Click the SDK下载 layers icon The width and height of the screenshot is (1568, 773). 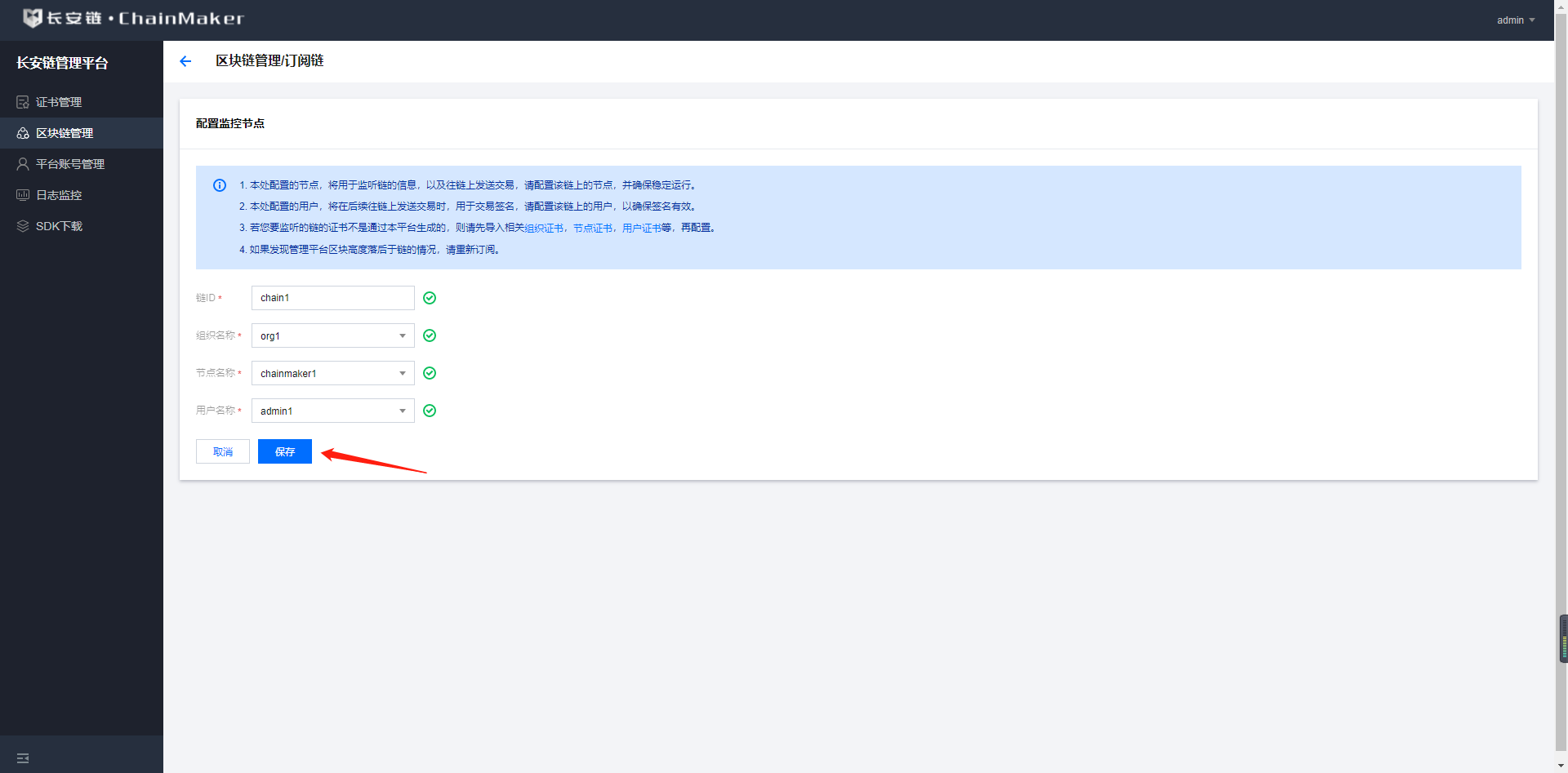(23, 226)
